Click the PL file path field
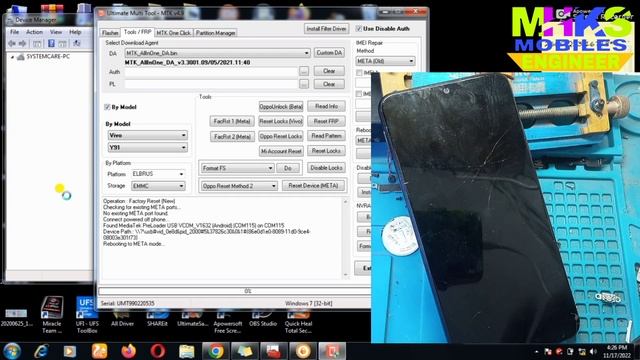640x360 pixels. [x=211, y=84]
